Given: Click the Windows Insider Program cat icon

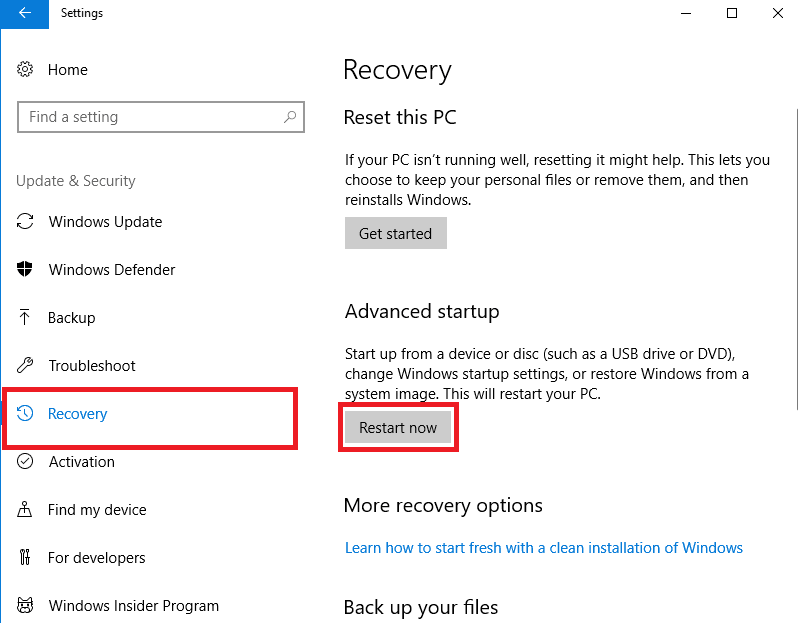Looking at the screenshot, I should tap(25, 605).
